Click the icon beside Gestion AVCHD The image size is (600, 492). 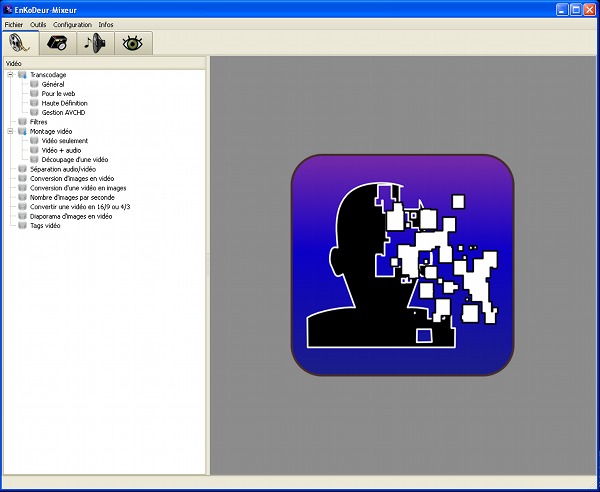(x=34, y=112)
